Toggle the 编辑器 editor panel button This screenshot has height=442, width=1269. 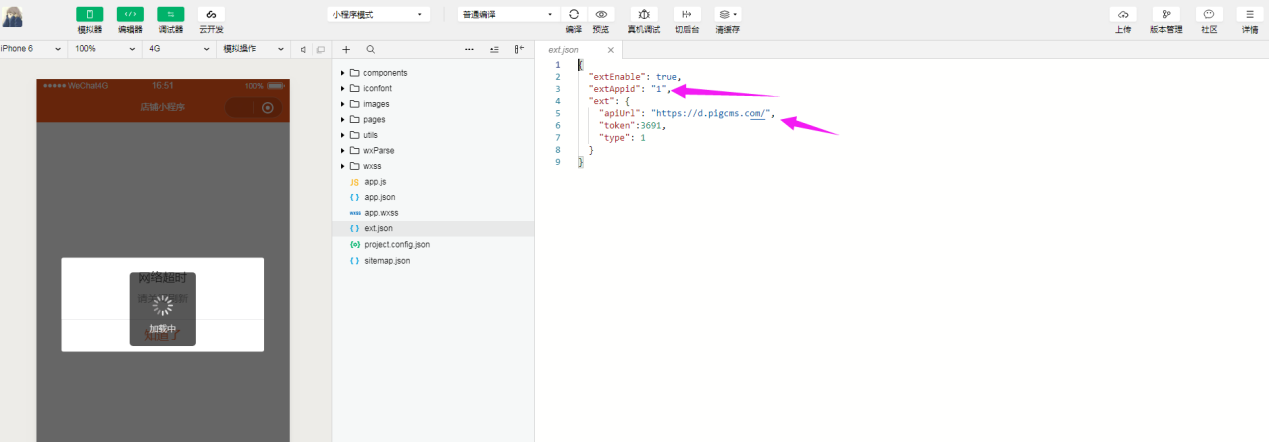click(x=130, y=14)
